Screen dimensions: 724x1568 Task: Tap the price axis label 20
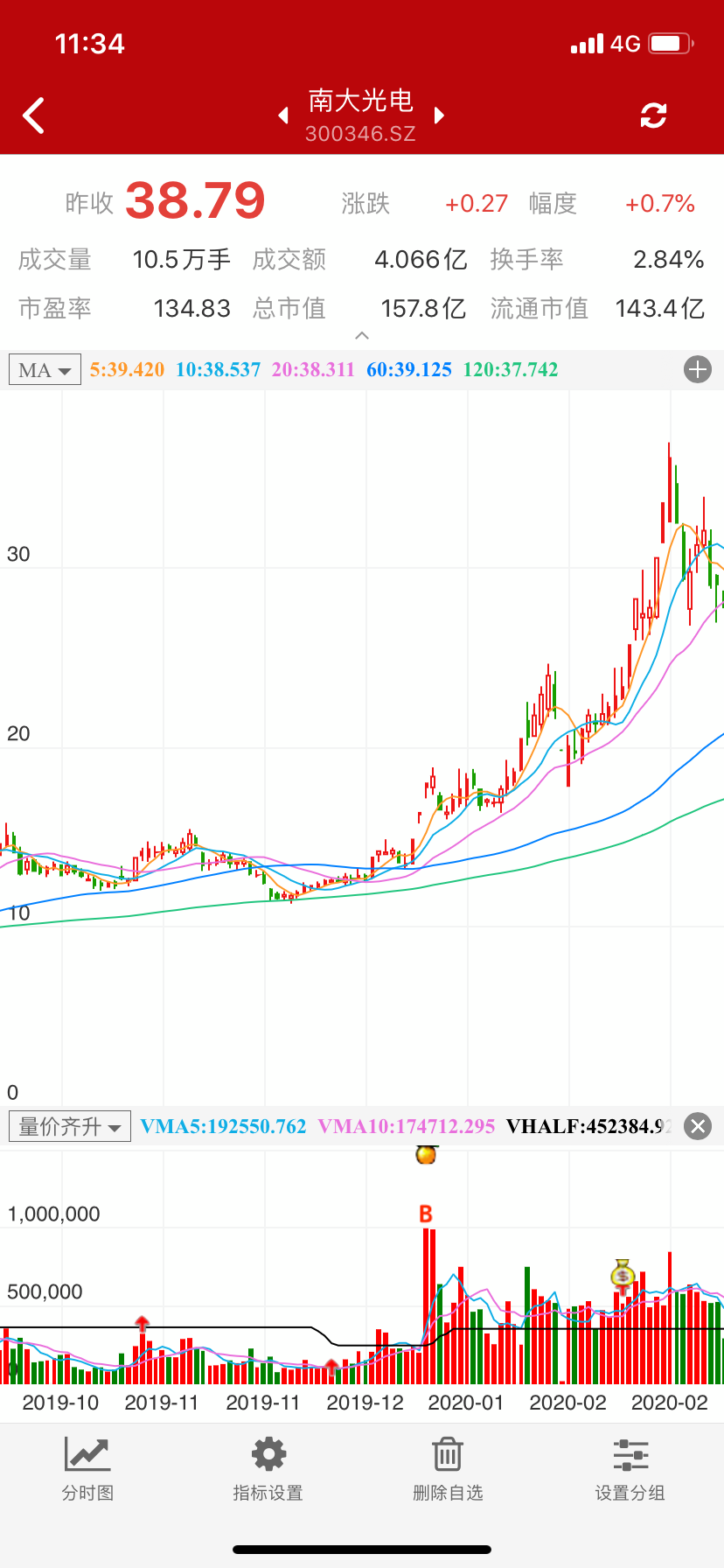click(x=18, y=733)
